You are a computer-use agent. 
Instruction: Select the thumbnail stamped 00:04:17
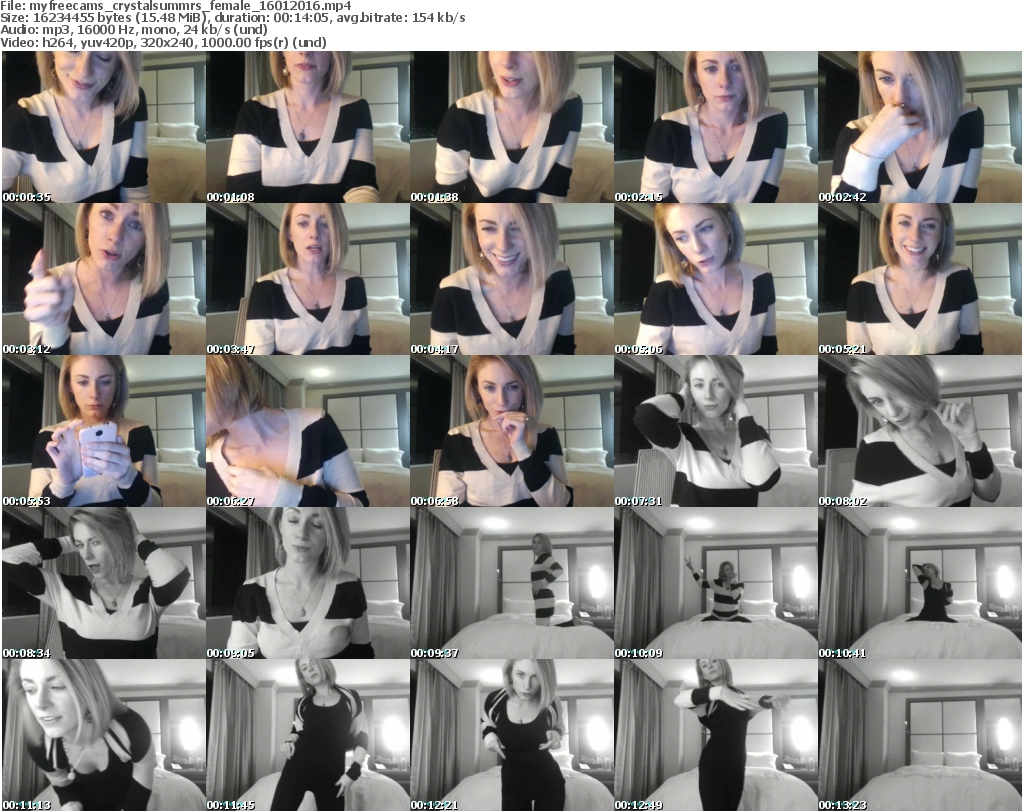(x=512, y=279)
